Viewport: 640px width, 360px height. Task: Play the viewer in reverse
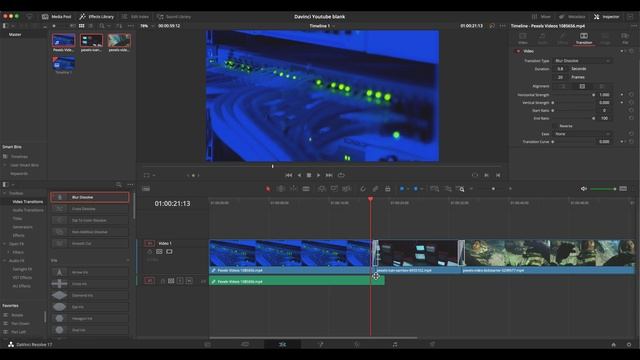click(299, 175)
